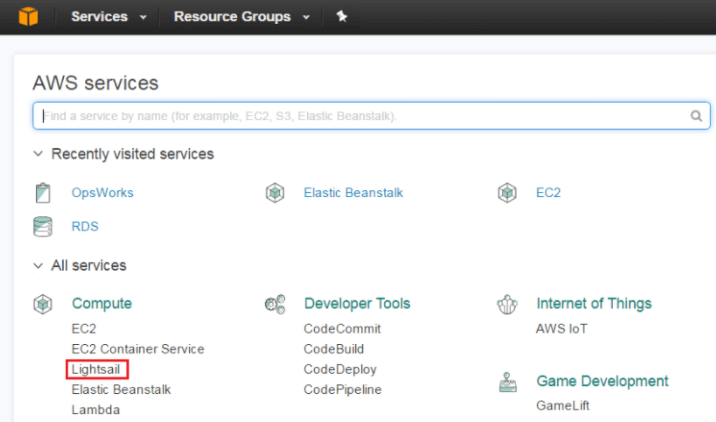Click the Services dropdown arrow

(x=143, y=17)
